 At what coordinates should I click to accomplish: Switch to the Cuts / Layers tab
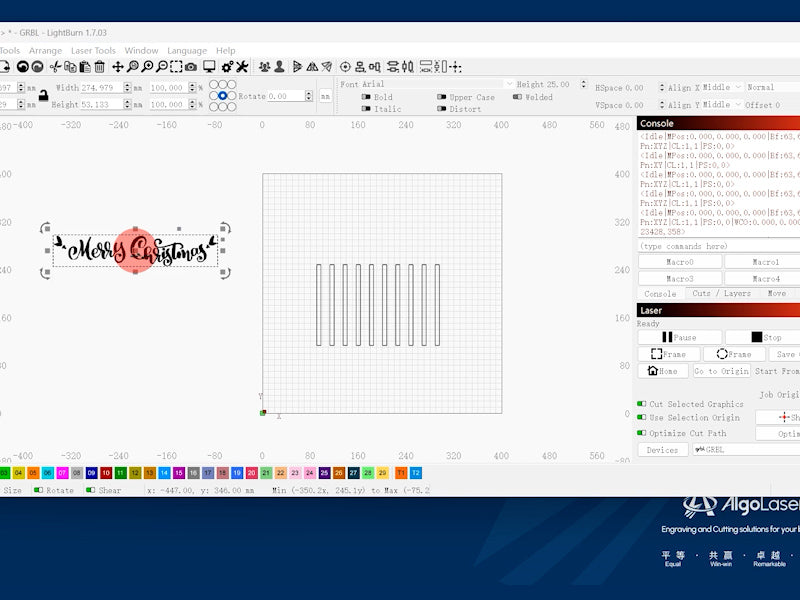click(x=721, y=293)
